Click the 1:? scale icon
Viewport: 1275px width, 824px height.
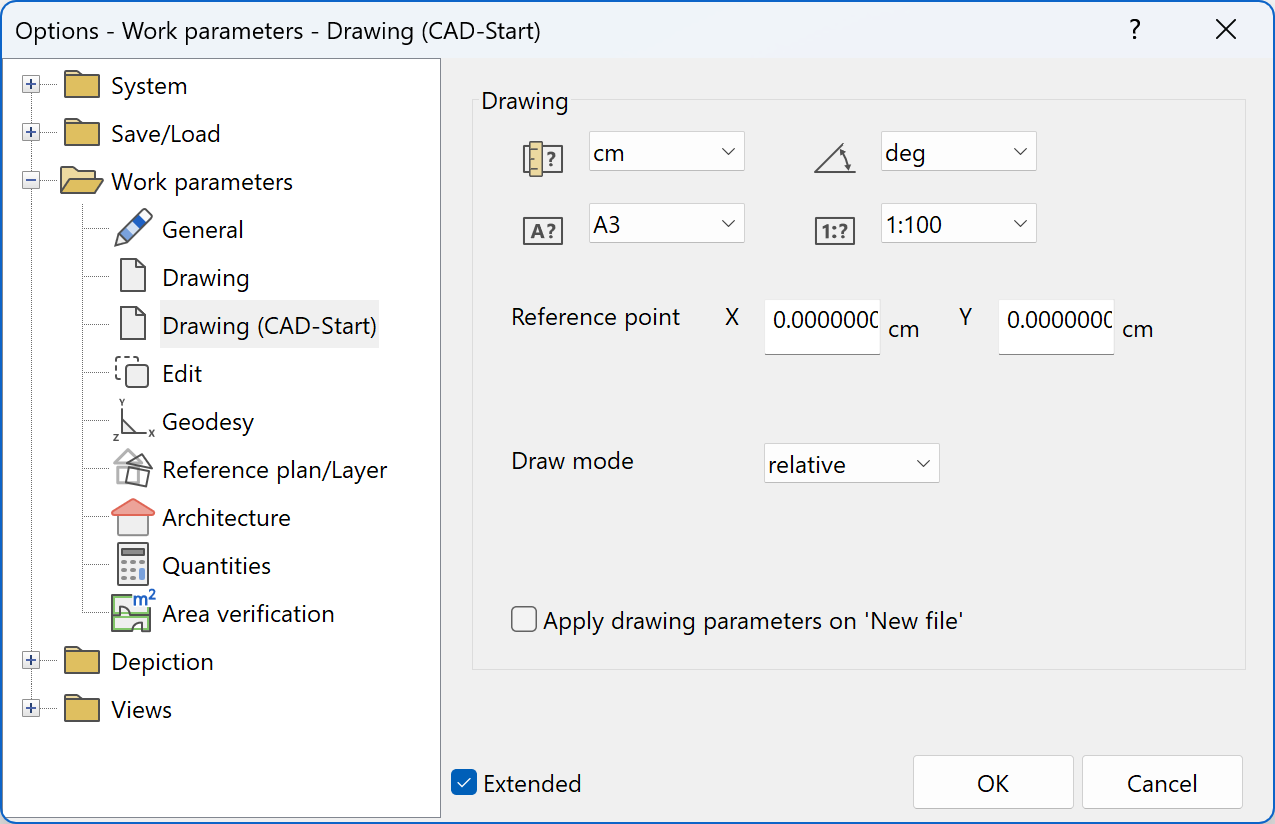pos(835,230)
